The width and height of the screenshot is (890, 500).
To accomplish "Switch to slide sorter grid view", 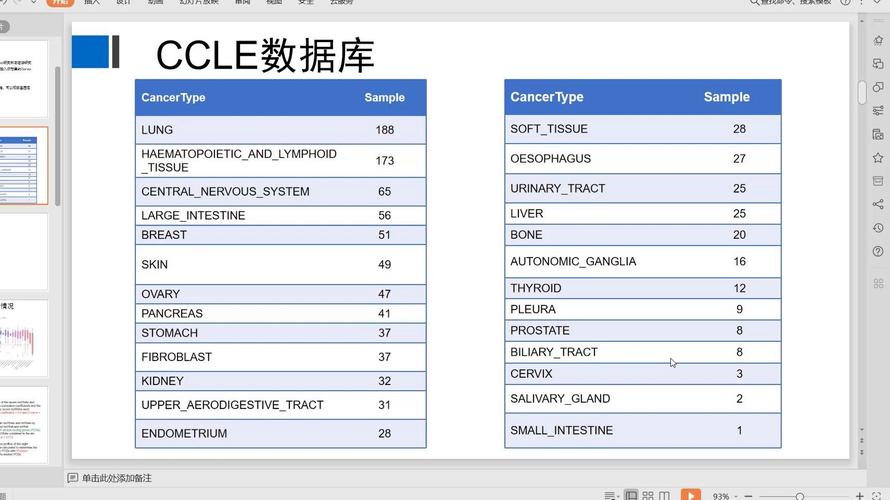I will click(648, 495).
